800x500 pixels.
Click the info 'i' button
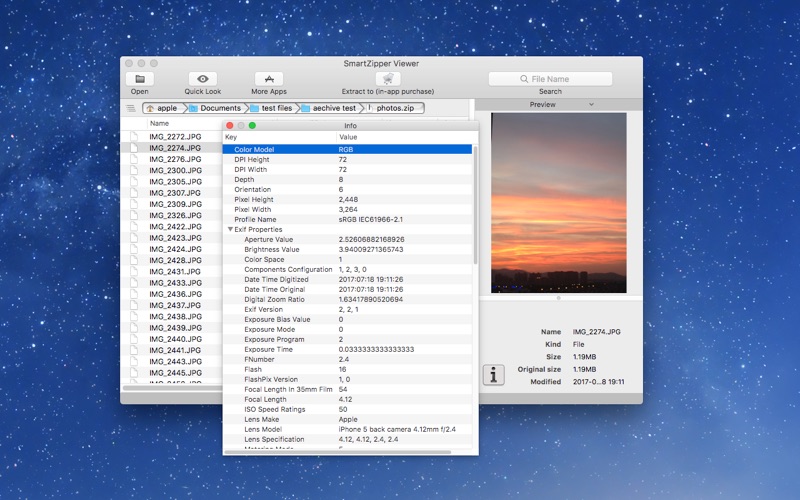pyautogui.click(x=493, y=374)
